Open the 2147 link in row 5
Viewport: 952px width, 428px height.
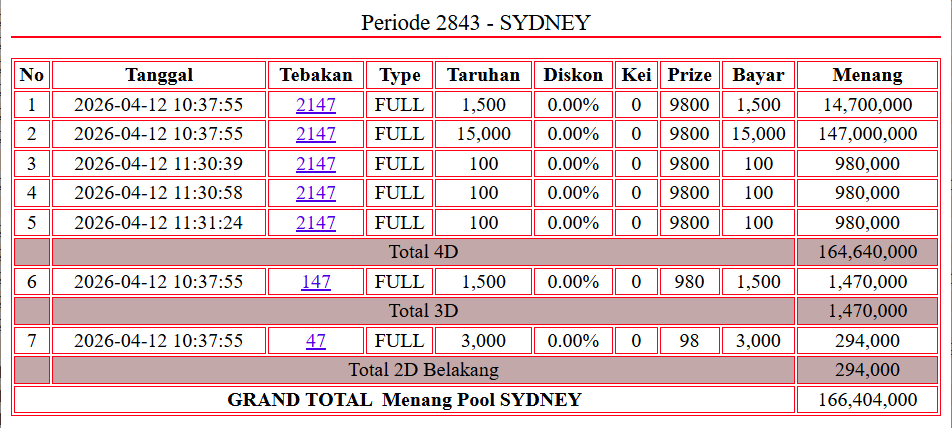316,223
